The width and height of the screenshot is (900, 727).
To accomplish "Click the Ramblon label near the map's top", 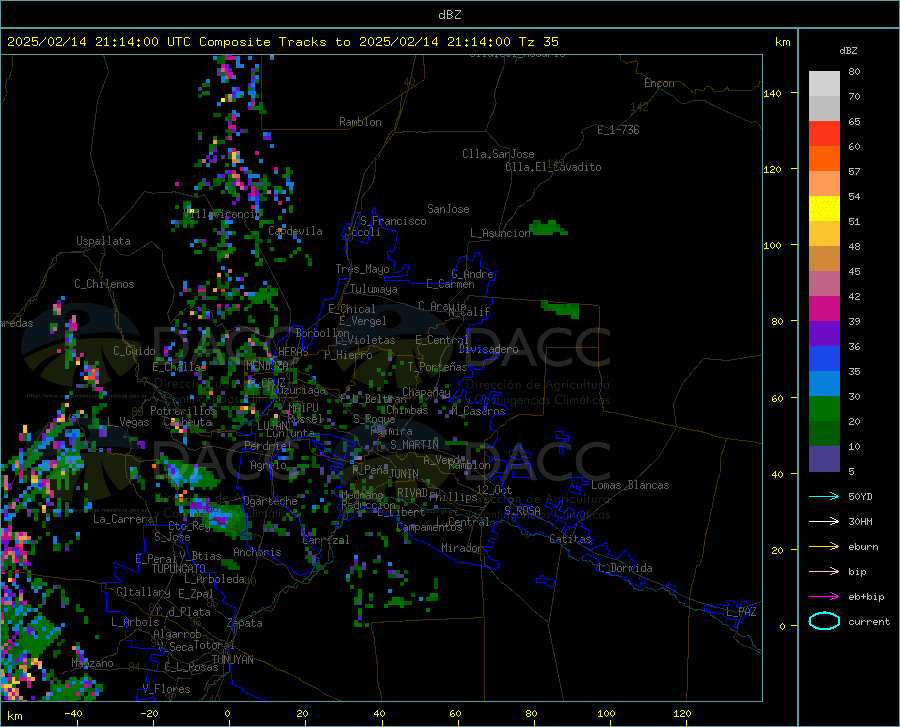I will point(360,122).
